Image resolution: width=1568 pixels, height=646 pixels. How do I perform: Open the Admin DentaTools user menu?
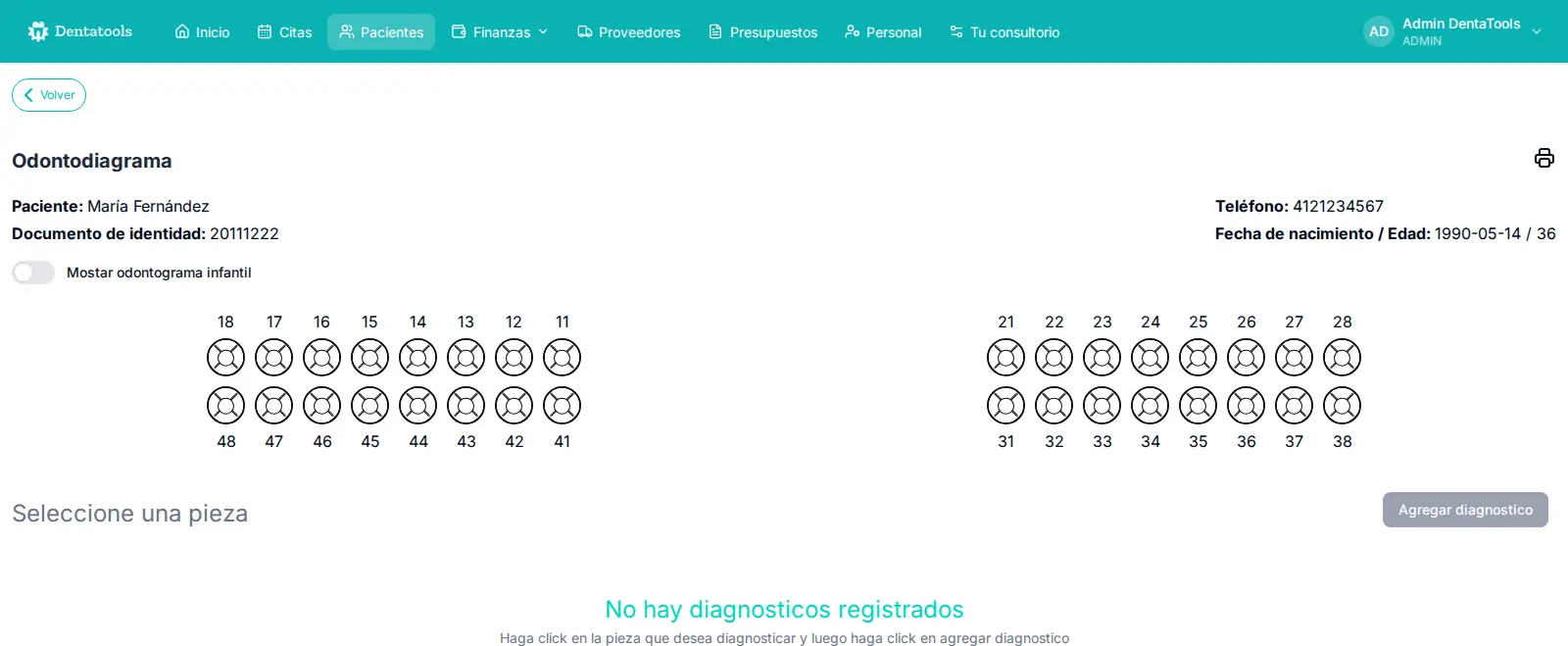pyautogui.click(x=1453, y=31)
